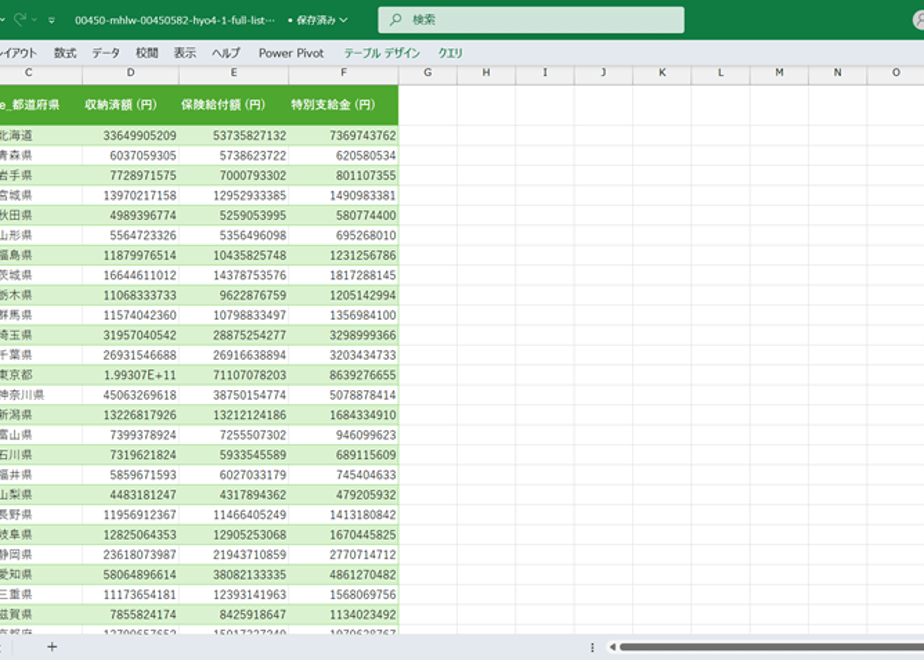
Task: Click the 保険給付額 (円) table header
Action: [x=234, y=105]
